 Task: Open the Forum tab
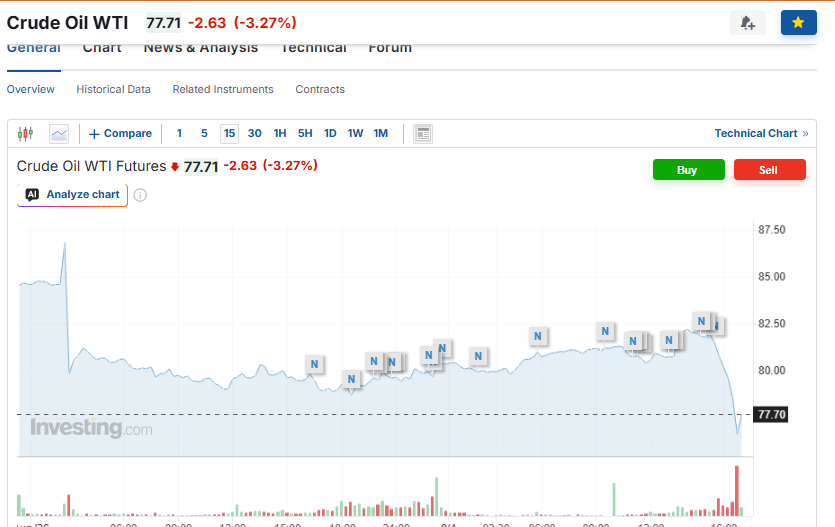click(390, 48)
